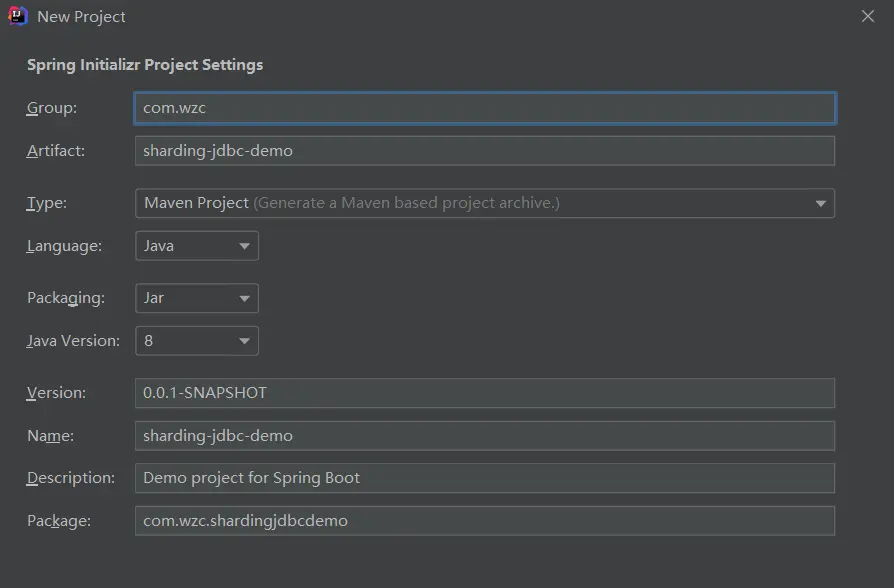Close the New Project dialog

pyautogui.click(x=868, y=17)
